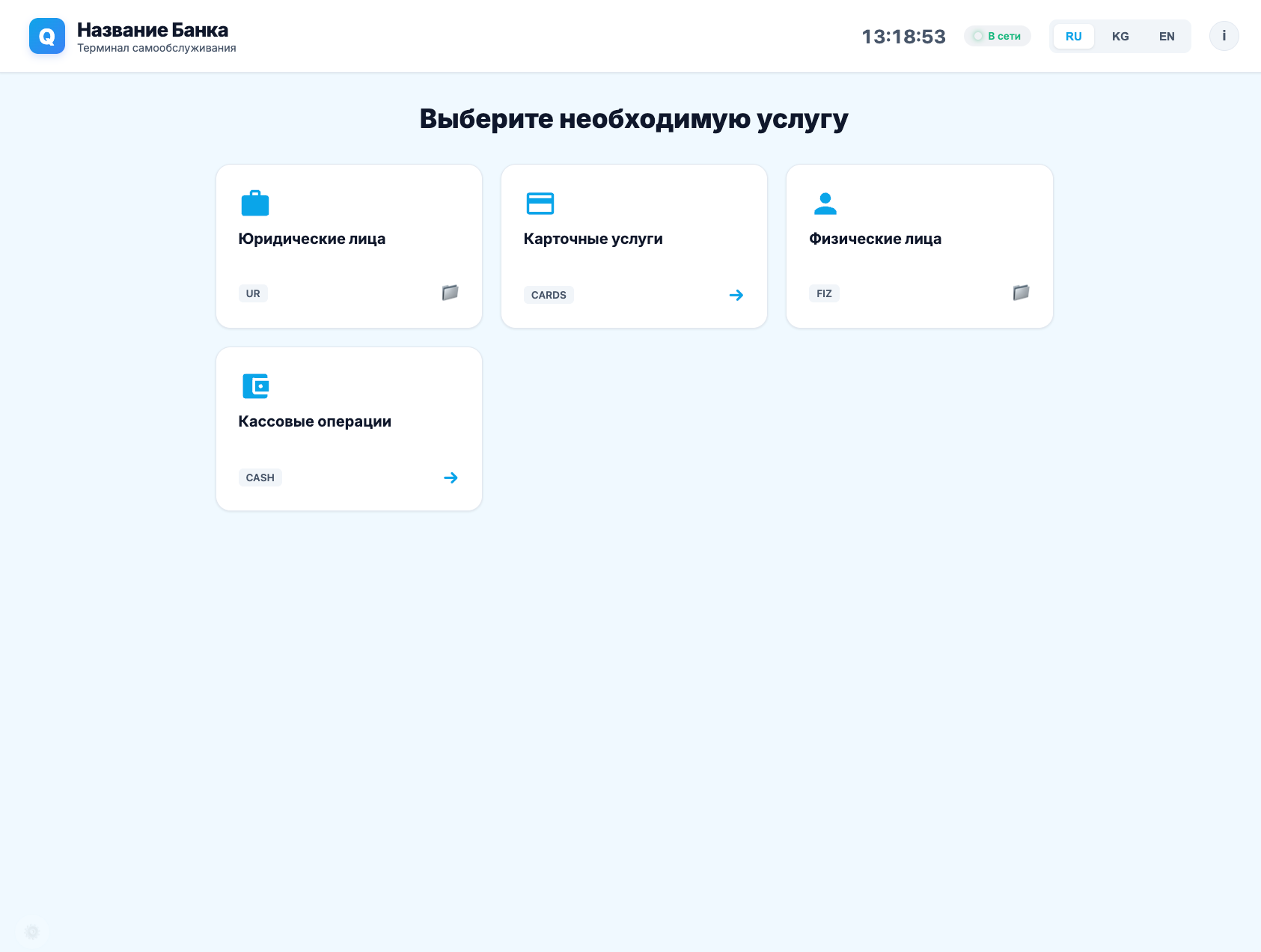Image resolution: width=1261 pixels, height=952 pixels.
Task: Choose the Физические лица service title
Action: click(x=876, y=239)
